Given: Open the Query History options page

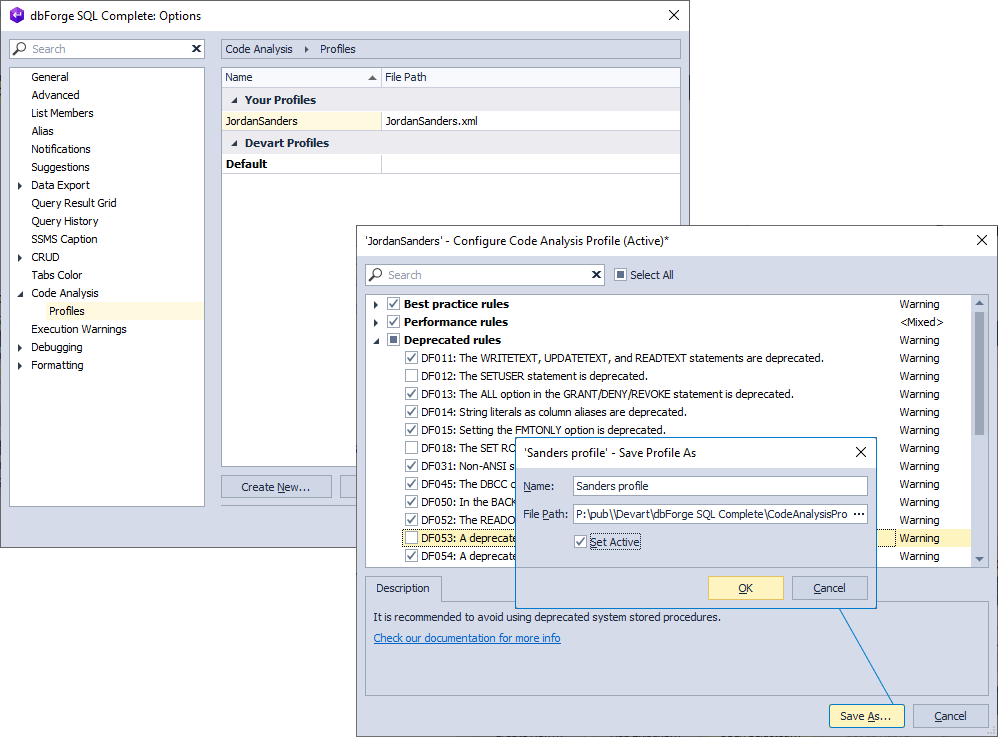Looking at the screenshot, I should (x=65, y=221).
